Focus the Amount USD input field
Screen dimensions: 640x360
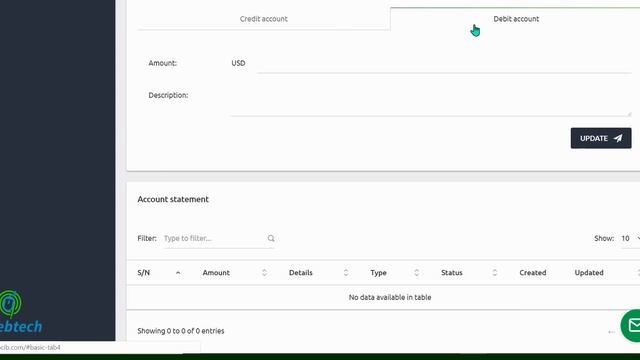[x=444, y=63]
